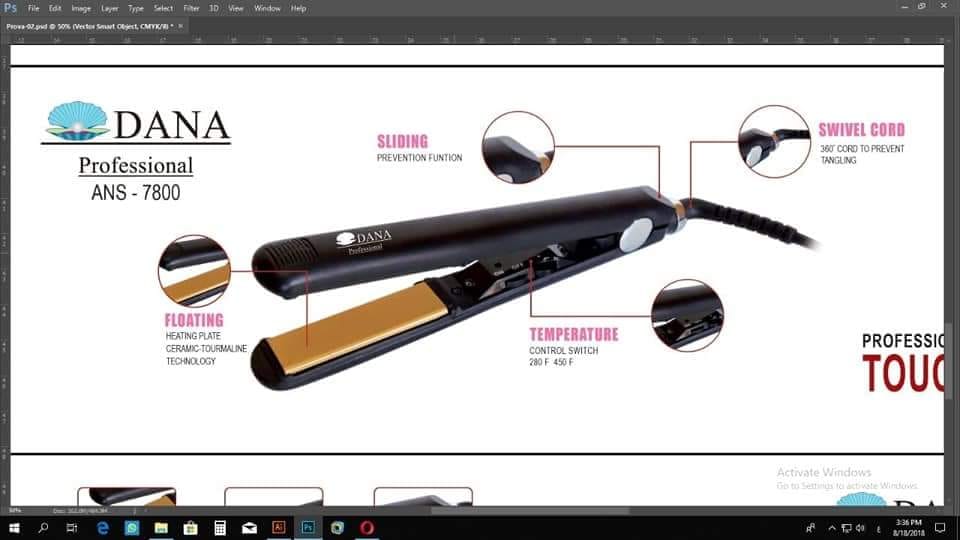The height and width of the screenshot is (540, 960).
Task: Switch to Adobe Illustrator in taskbar
Action: tap(279, 528)
